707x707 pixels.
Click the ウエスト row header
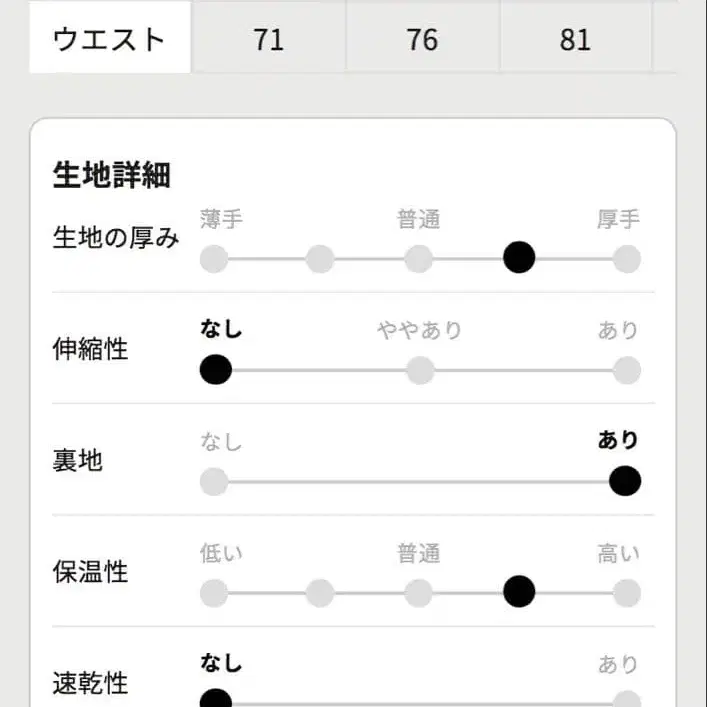point(109,39)
